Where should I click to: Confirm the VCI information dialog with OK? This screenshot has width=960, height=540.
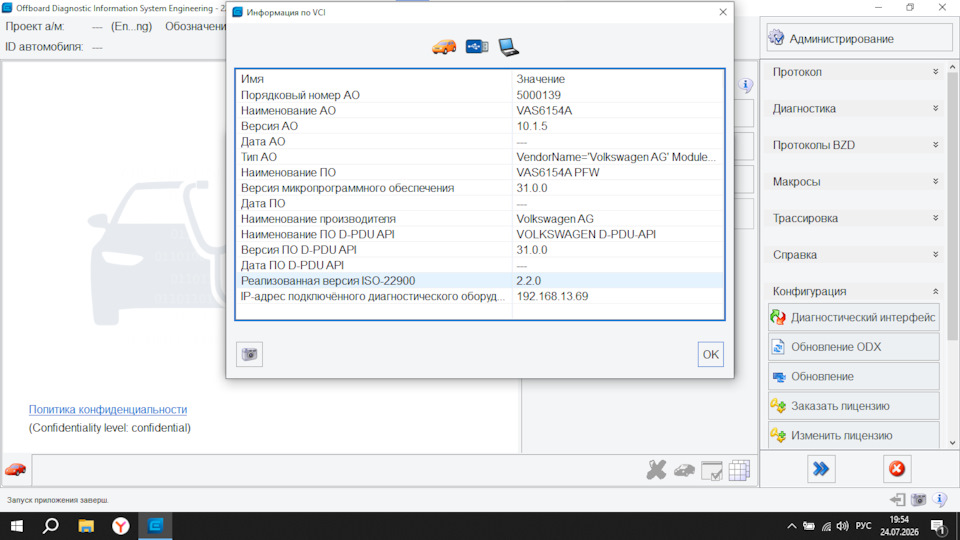coord(710,354)
